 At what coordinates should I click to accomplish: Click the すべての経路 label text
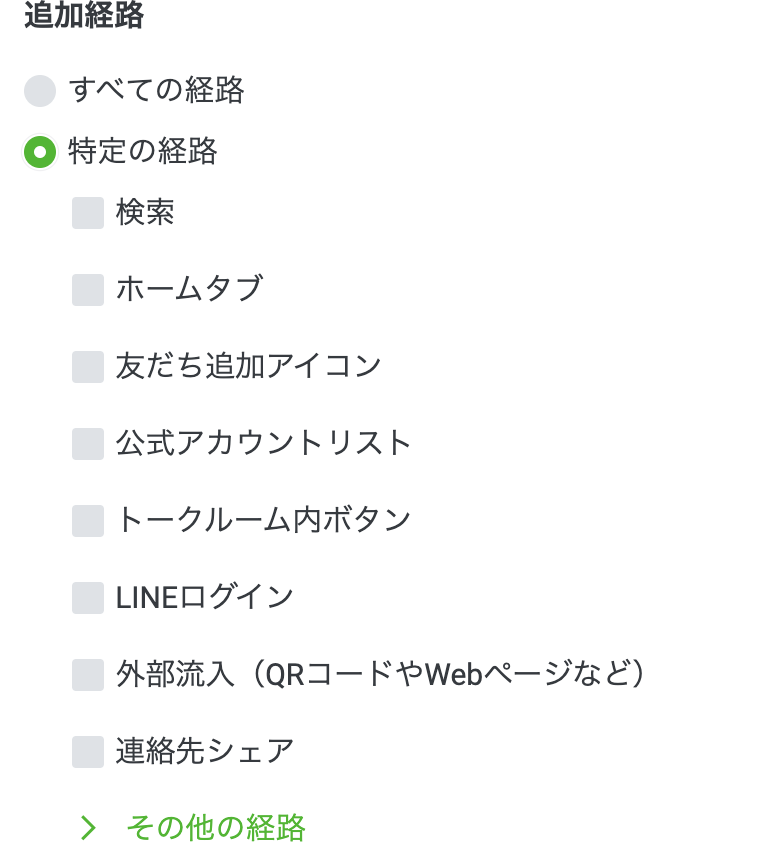tap(157, 91)
